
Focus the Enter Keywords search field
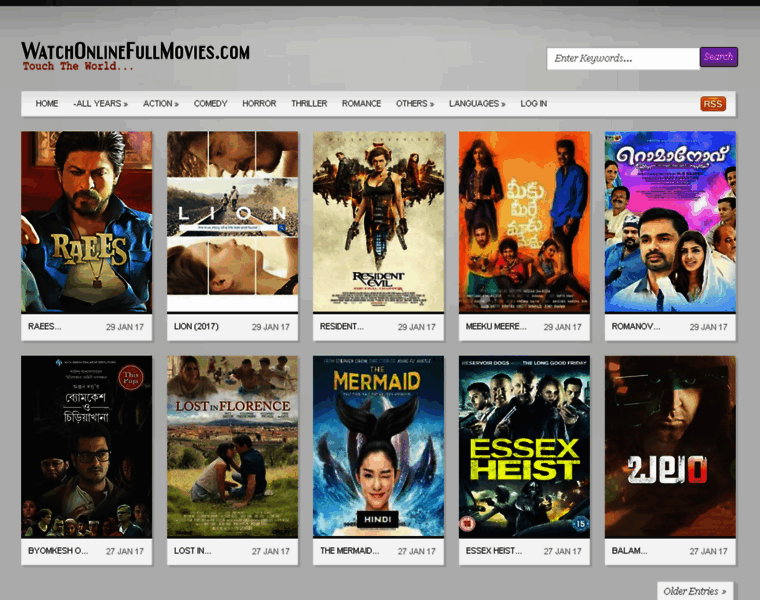click(622, 59)
